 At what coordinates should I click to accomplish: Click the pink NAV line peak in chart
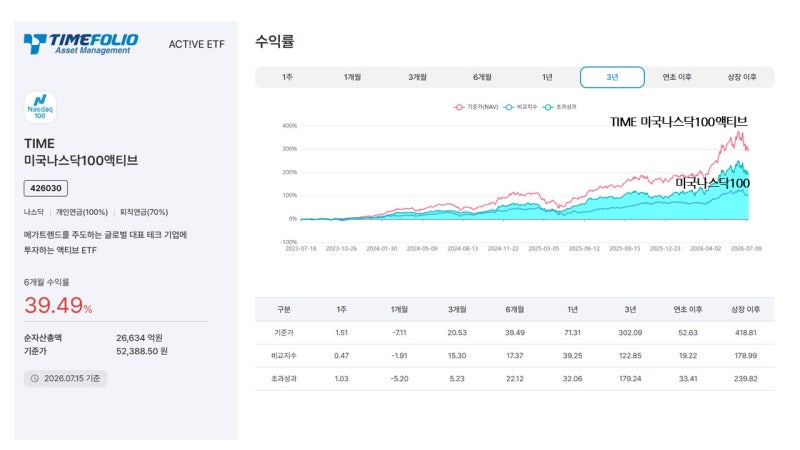point(739,133)
